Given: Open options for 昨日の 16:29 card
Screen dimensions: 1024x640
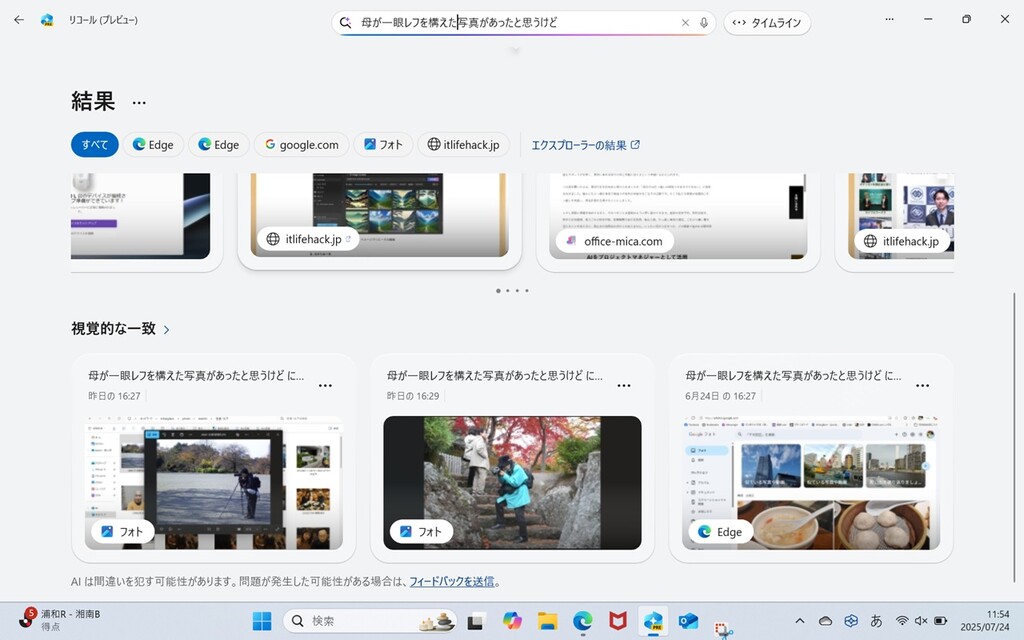Looking at the screenshot, I should [624, 385].
